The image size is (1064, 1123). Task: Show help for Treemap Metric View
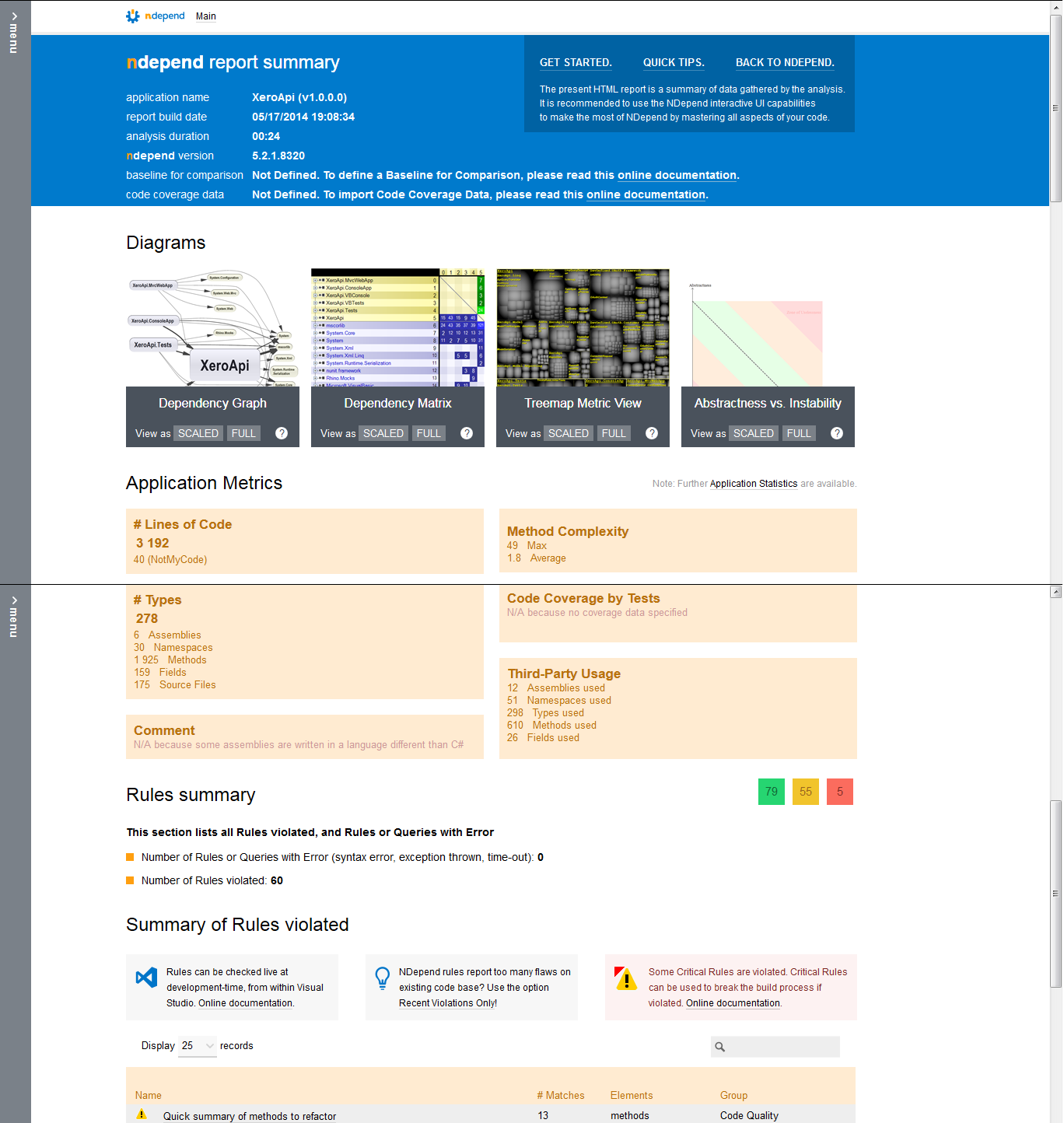click(652, 433)
